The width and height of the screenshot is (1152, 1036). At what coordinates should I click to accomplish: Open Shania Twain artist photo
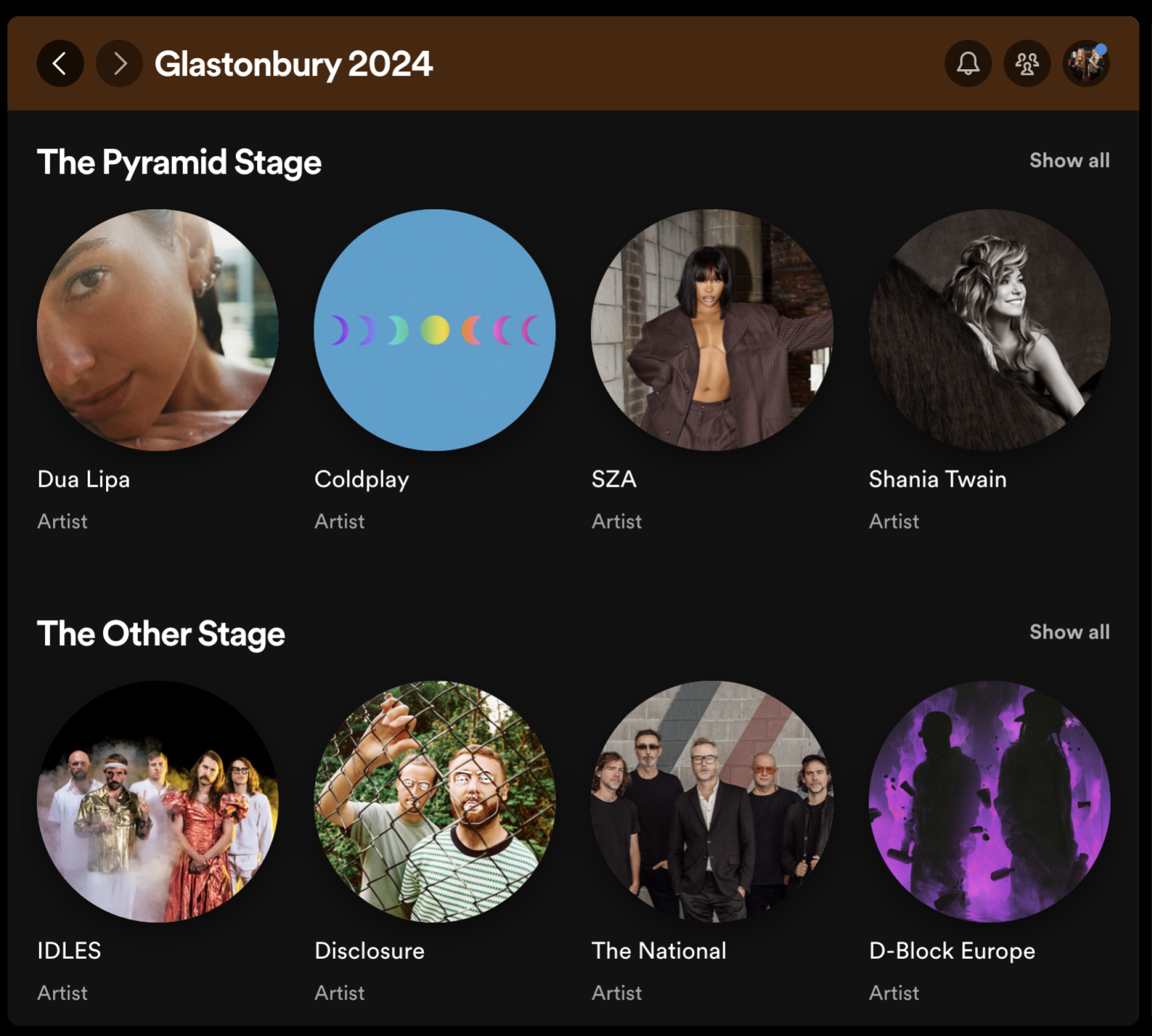[x=989, y=330]
